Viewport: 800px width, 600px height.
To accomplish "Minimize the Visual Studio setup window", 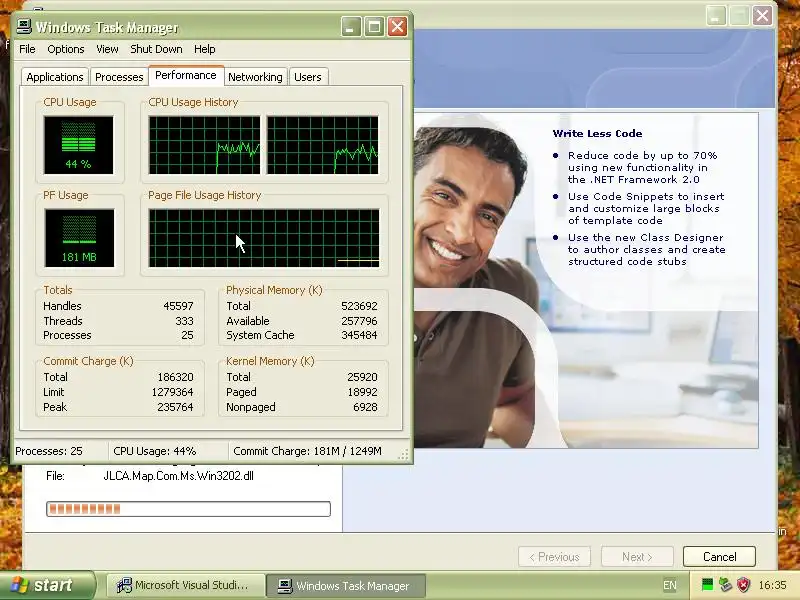I will (715, 15).
